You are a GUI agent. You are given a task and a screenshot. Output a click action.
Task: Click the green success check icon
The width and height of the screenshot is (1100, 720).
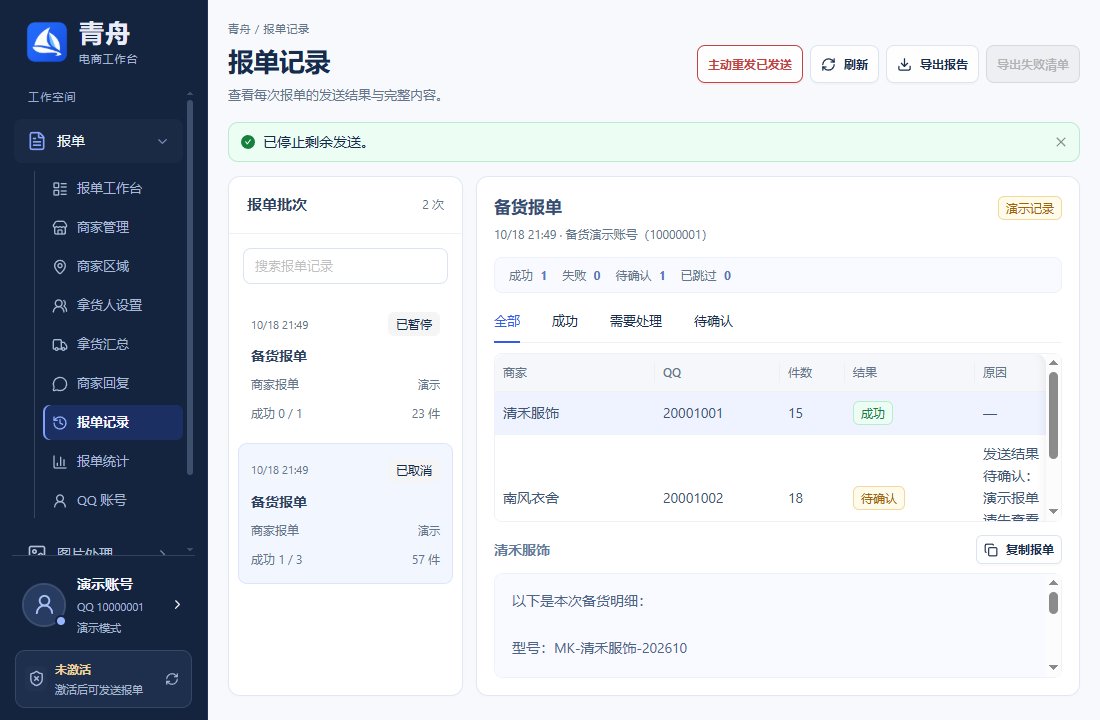pyautogui.click(x=248, y=142)
